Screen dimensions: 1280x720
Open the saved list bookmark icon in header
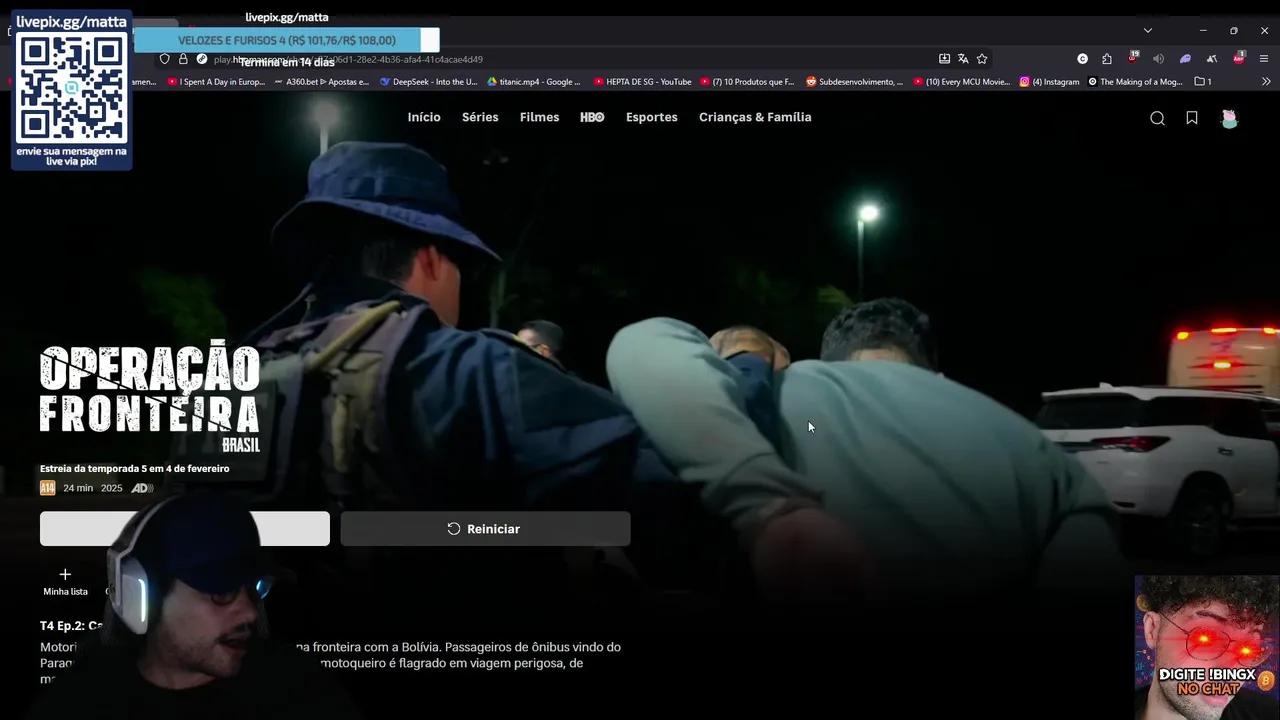[1192, 118]
